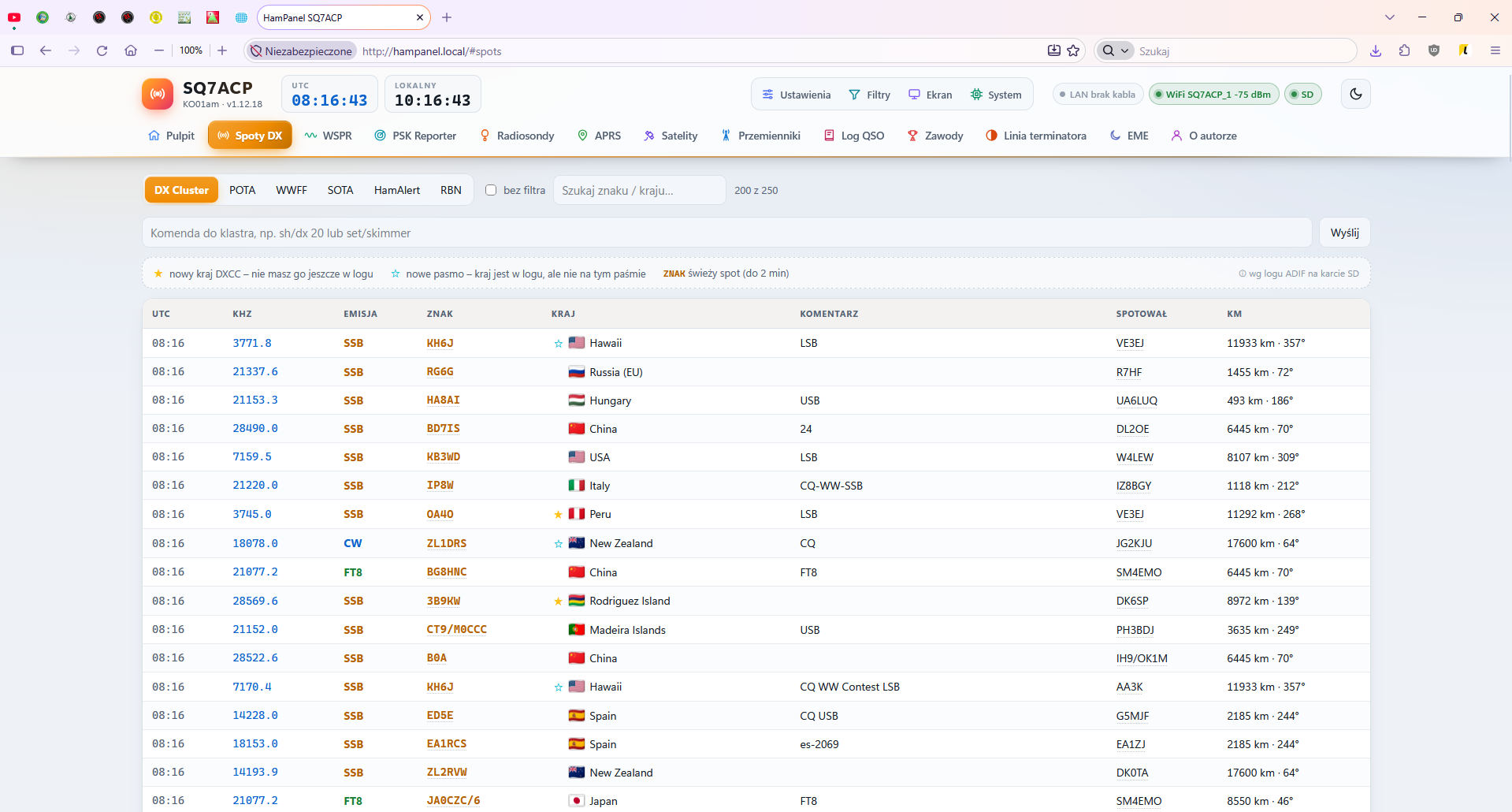Reload the page with the browser refresh icon

point(102,50)
